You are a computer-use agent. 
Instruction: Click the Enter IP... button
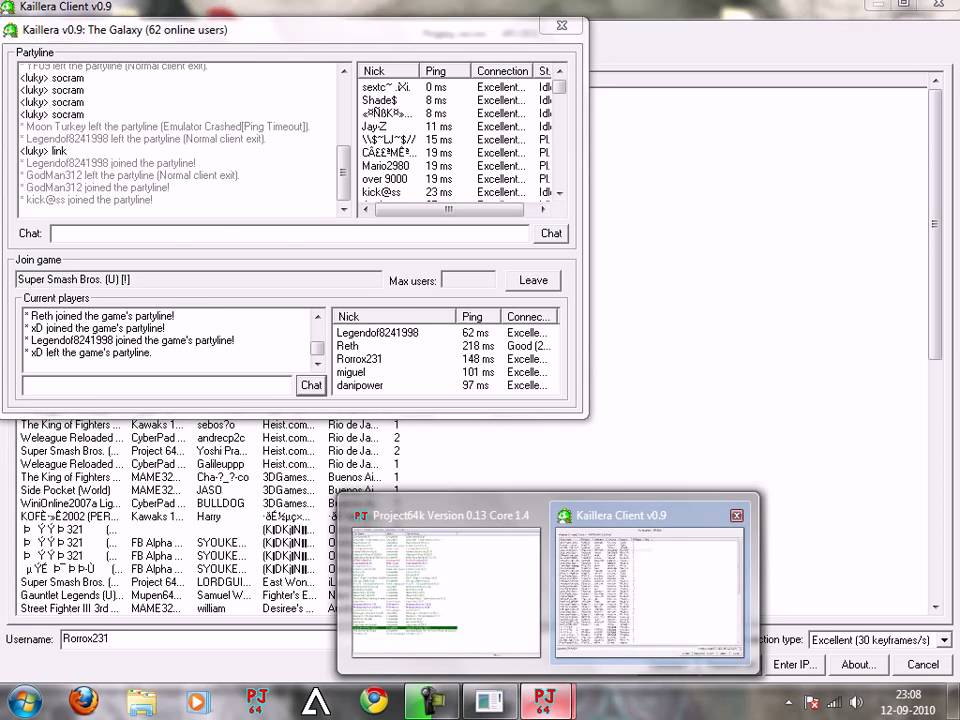(x=795, y=664)
